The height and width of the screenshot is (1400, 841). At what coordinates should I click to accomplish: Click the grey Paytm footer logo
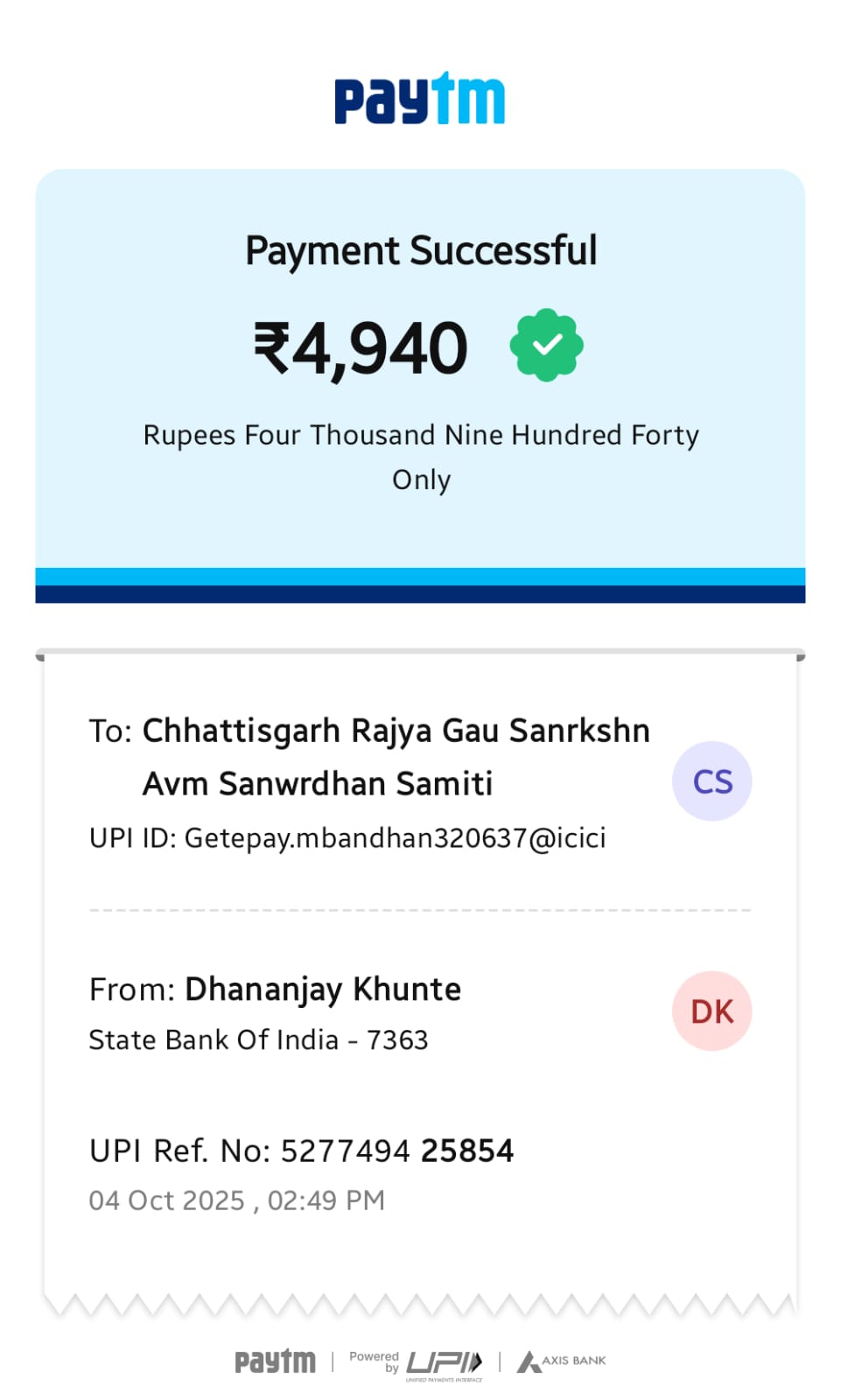pyautogui.click(x=275, y=1361)
